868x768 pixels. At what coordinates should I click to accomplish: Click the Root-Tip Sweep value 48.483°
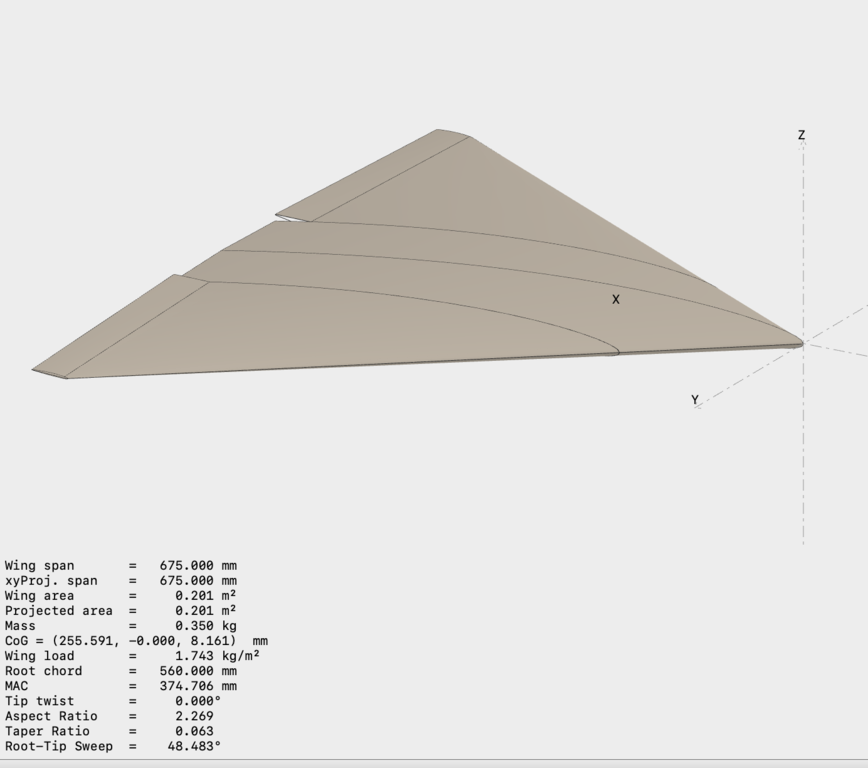pyautogui.click(x=194, y=746)
